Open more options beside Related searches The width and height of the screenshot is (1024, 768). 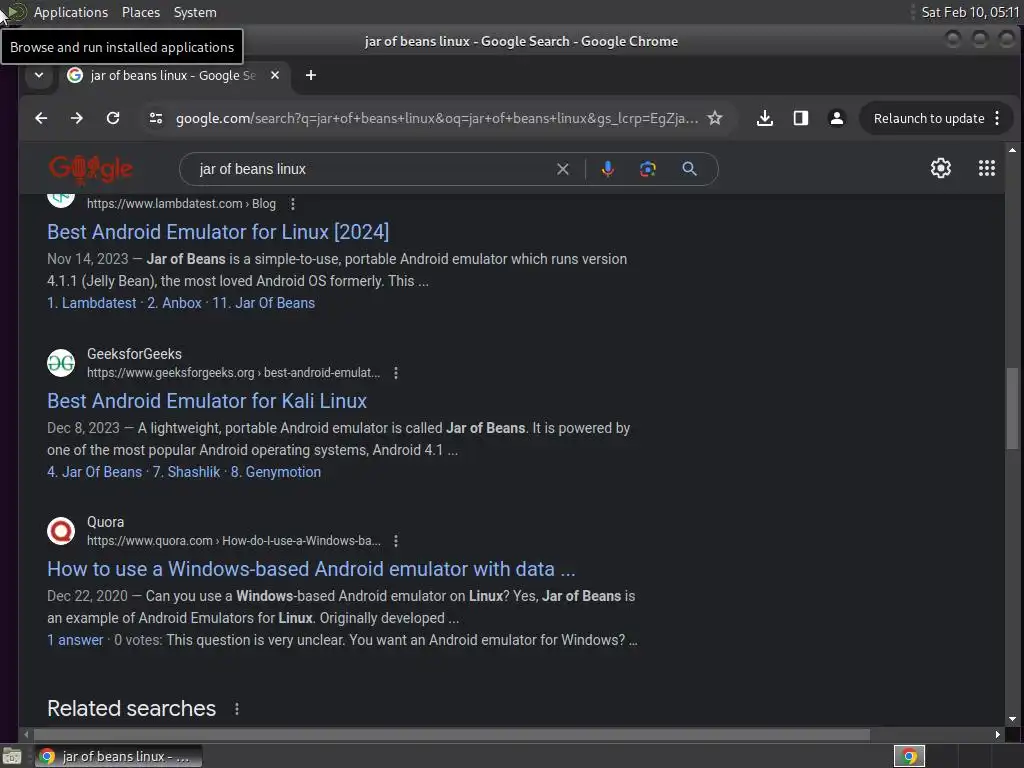click(x=236, y=709)
